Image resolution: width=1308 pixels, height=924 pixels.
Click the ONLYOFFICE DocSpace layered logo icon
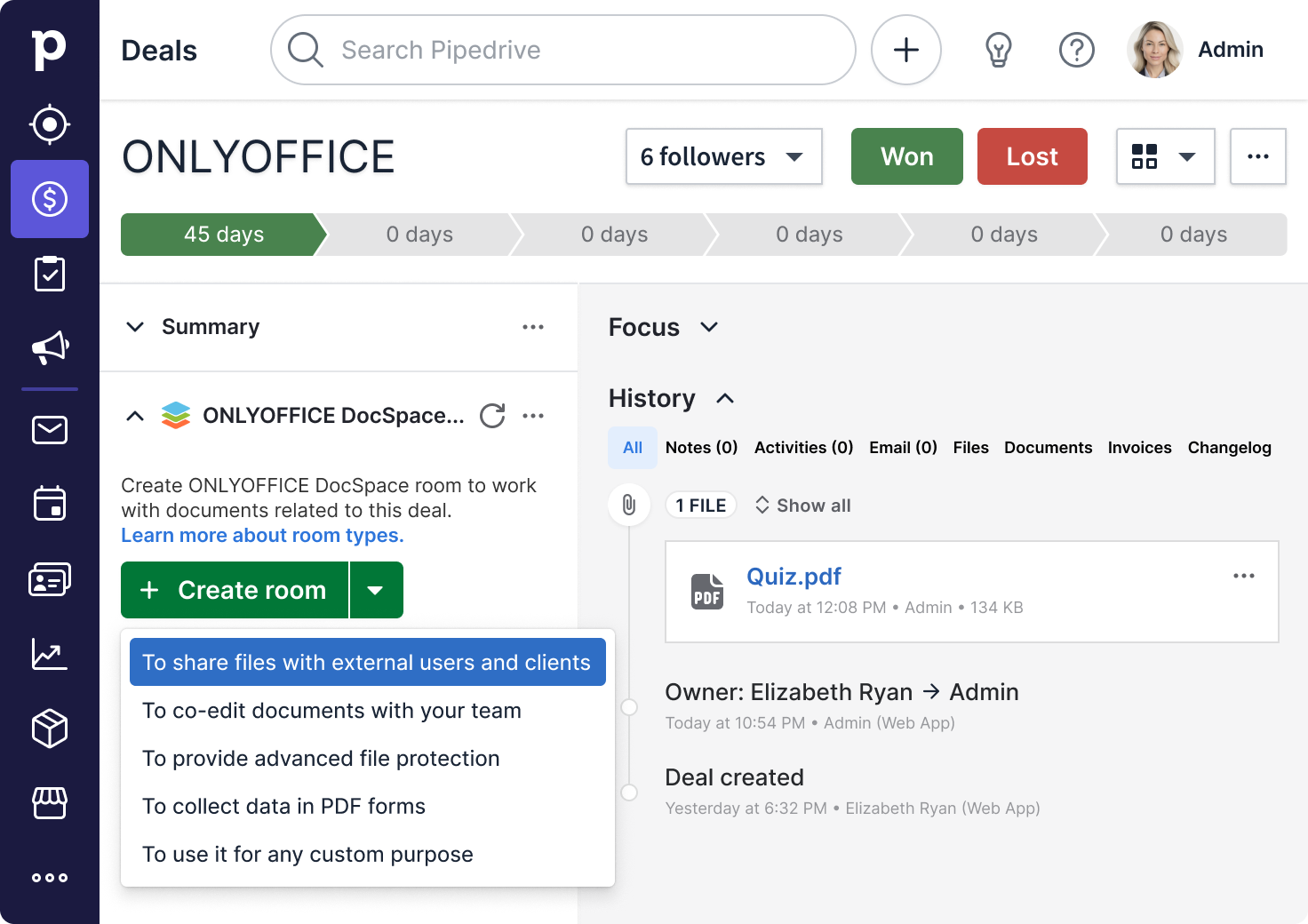click(176, 415)
